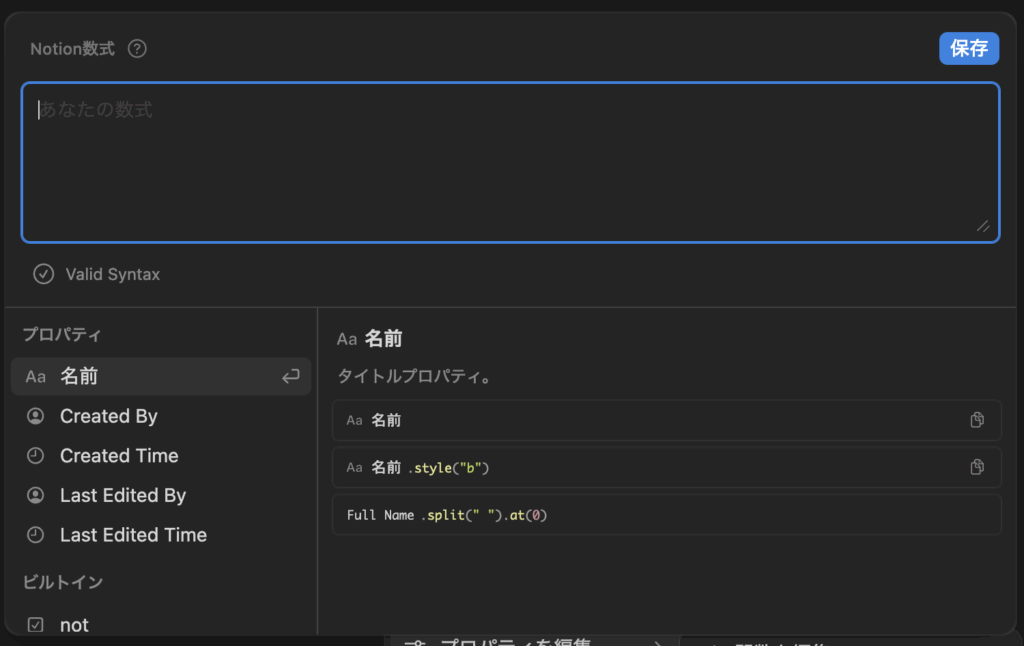
Task: Click the 名前 example row
Action: 666,420
